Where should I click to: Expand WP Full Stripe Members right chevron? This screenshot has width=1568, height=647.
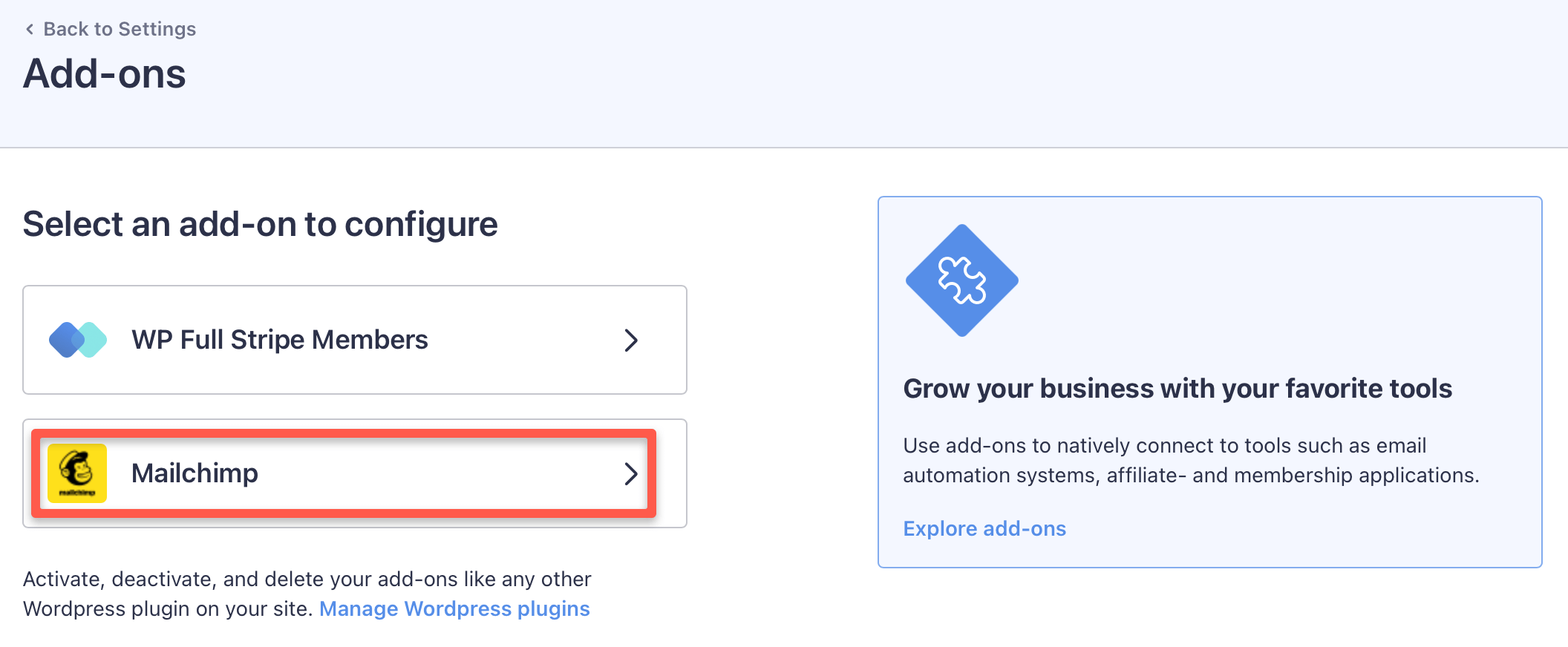pos(630,340)
